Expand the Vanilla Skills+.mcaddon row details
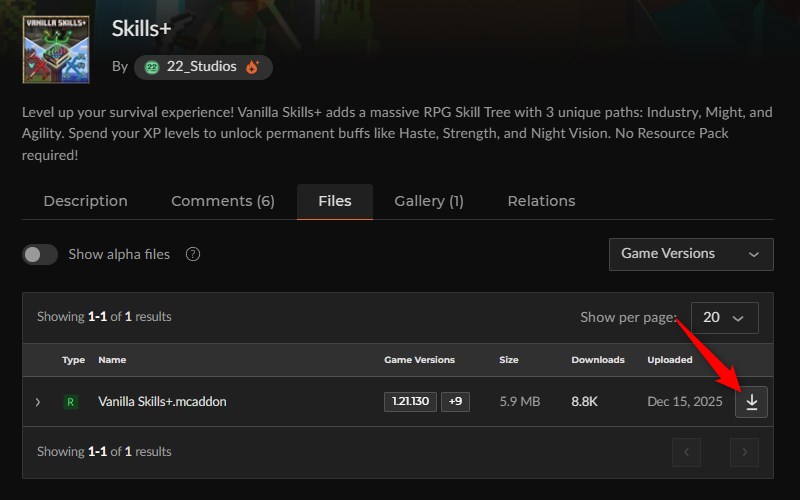Viewport: 800px width, 500px height. coord(38,402)
